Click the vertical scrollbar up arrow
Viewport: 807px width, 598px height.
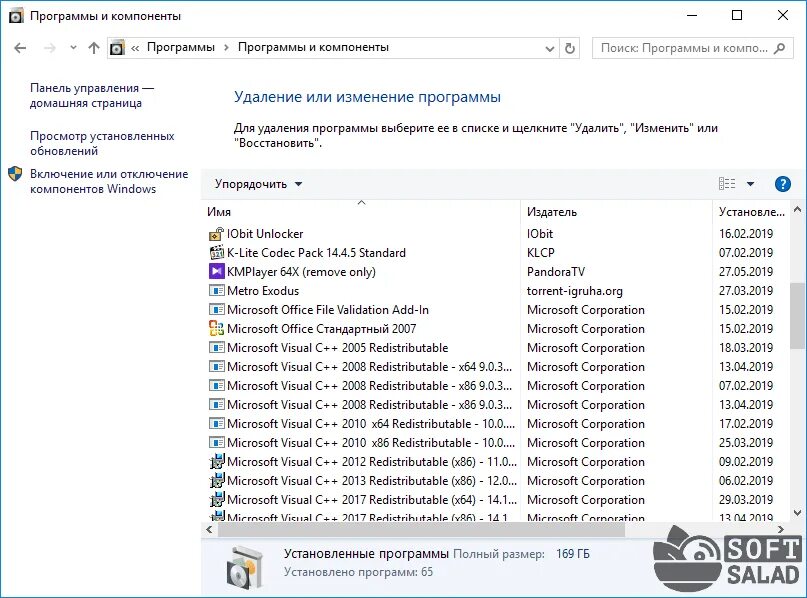797,209
